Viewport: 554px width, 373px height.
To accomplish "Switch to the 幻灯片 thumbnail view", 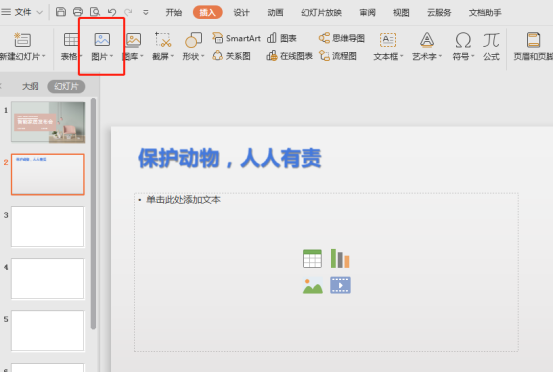I will [66, 87].
